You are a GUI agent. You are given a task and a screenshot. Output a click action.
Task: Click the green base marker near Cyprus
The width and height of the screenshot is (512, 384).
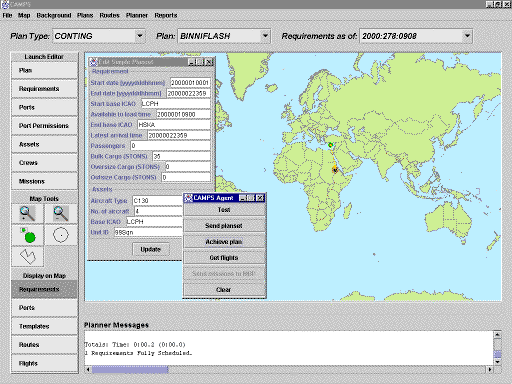[330, 145]
